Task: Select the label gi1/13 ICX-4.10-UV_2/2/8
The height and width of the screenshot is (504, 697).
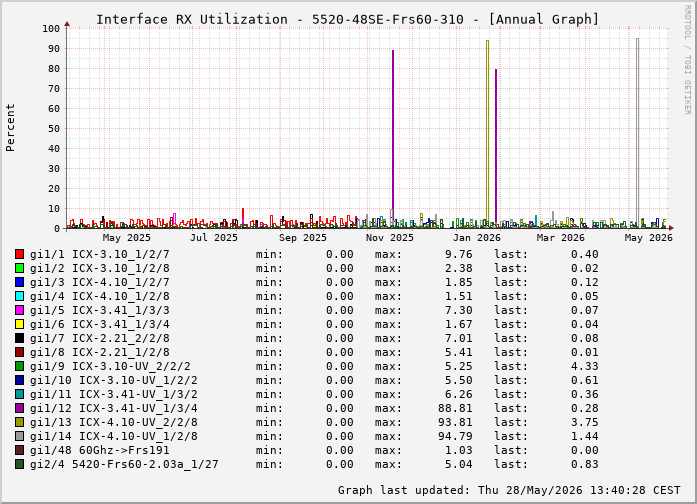Action: (114, 422)
